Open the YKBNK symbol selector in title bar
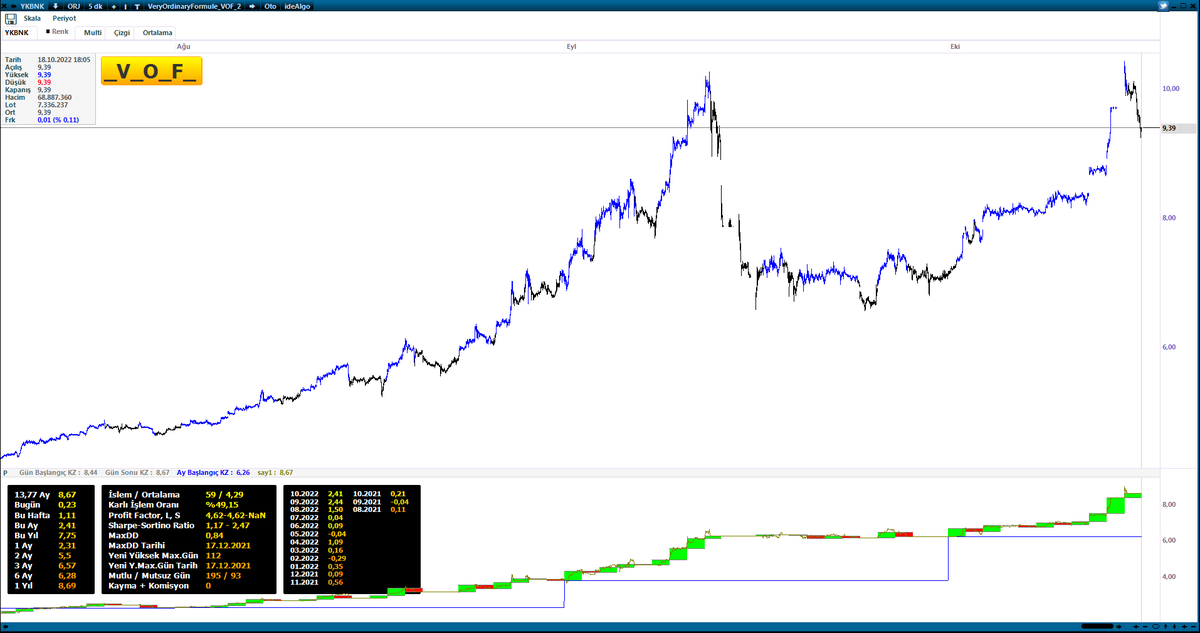 pos(32,6)
